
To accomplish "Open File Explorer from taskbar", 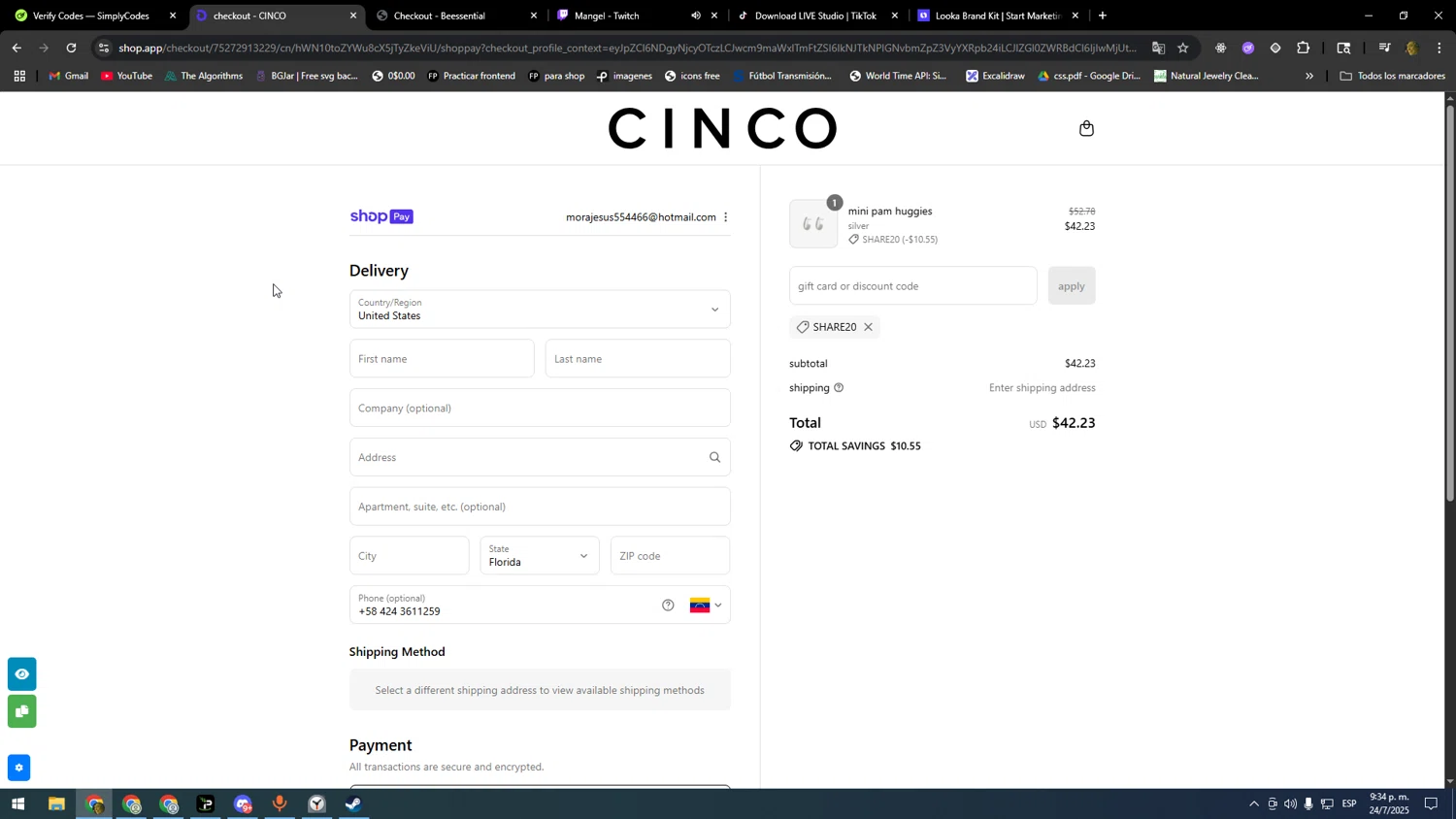I will click(x=56, y=803).
